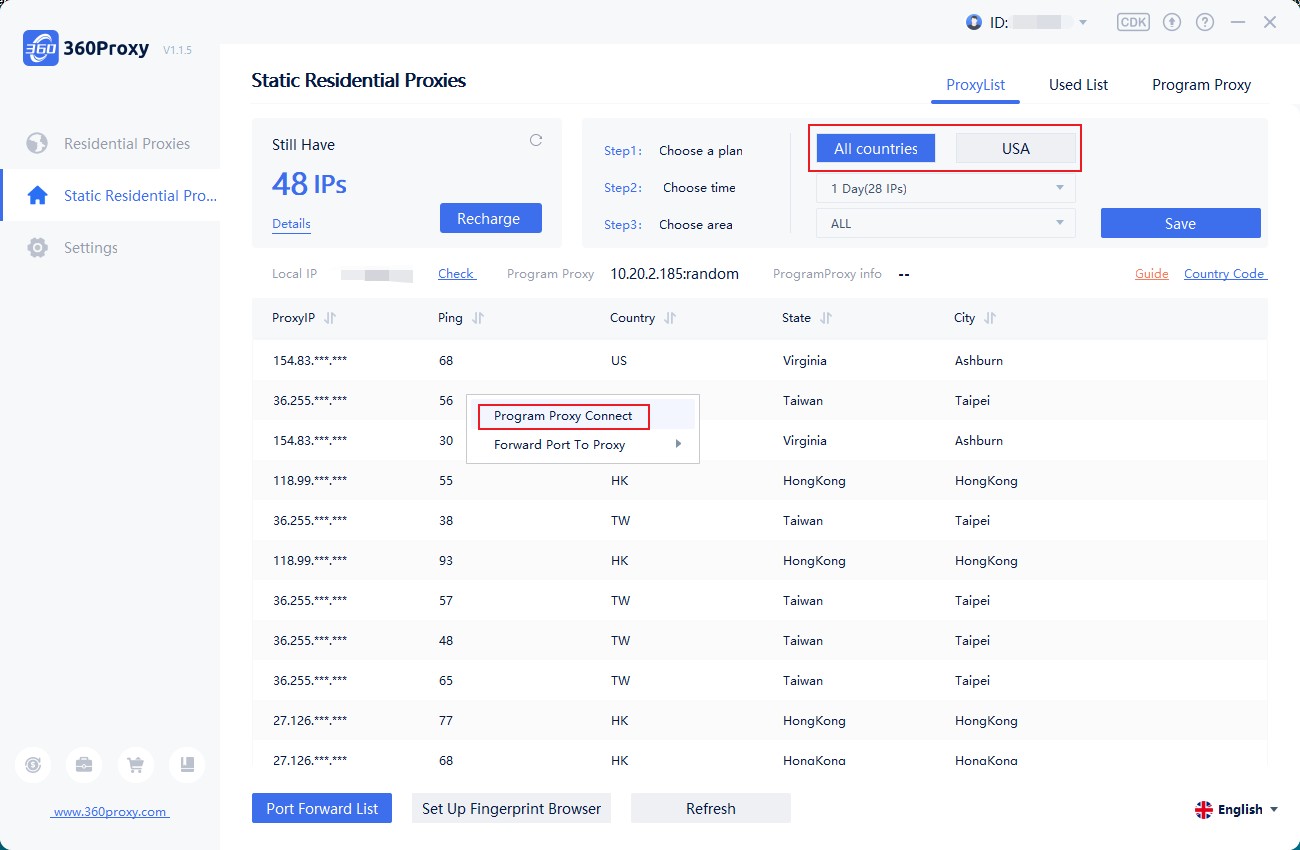Choose Program Proxy Connect in context menu
This screenshot has height=850, width=1300.
coord(564,416)
